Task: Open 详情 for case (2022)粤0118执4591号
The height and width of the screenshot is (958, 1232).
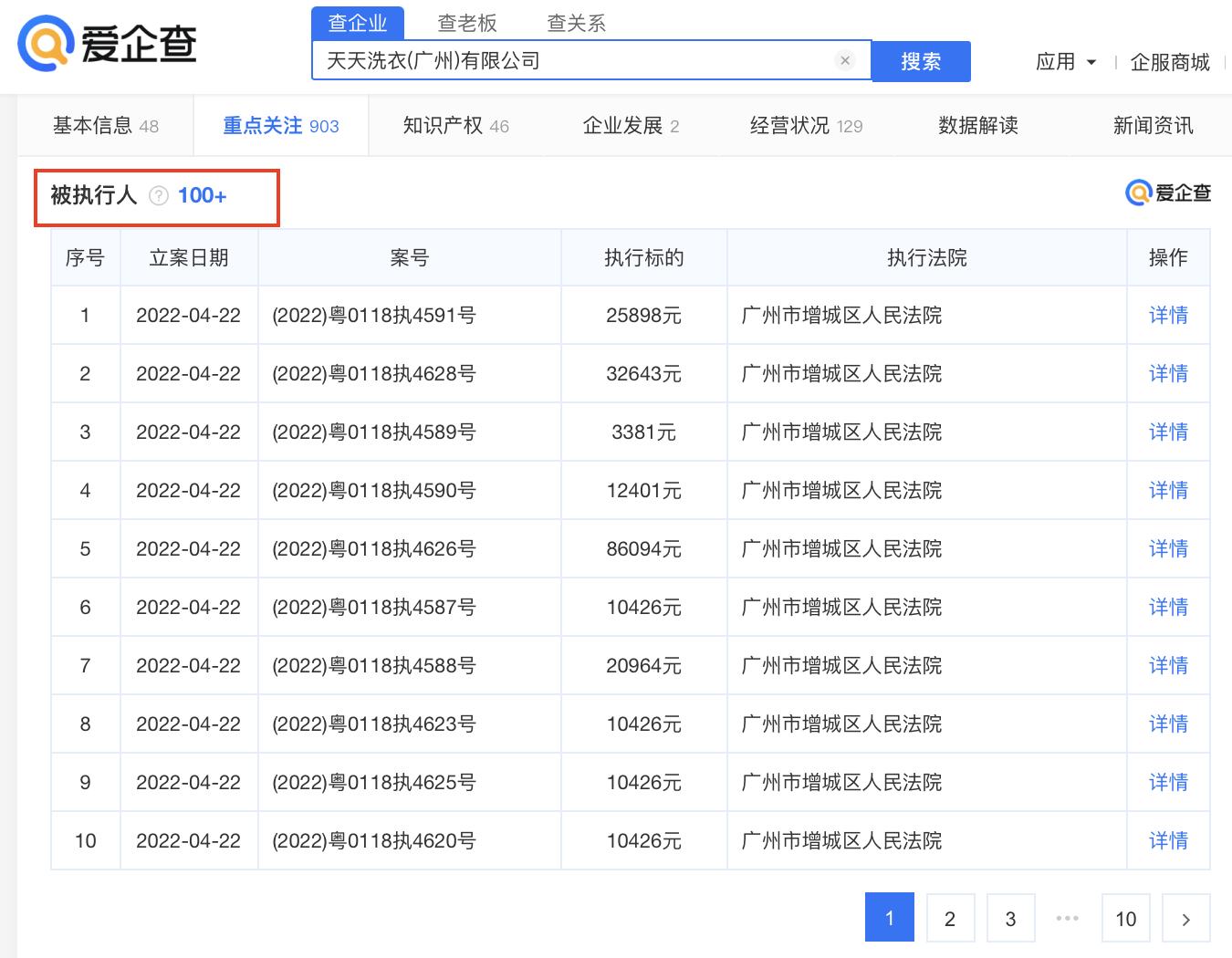Action: tap(1168, 315)
